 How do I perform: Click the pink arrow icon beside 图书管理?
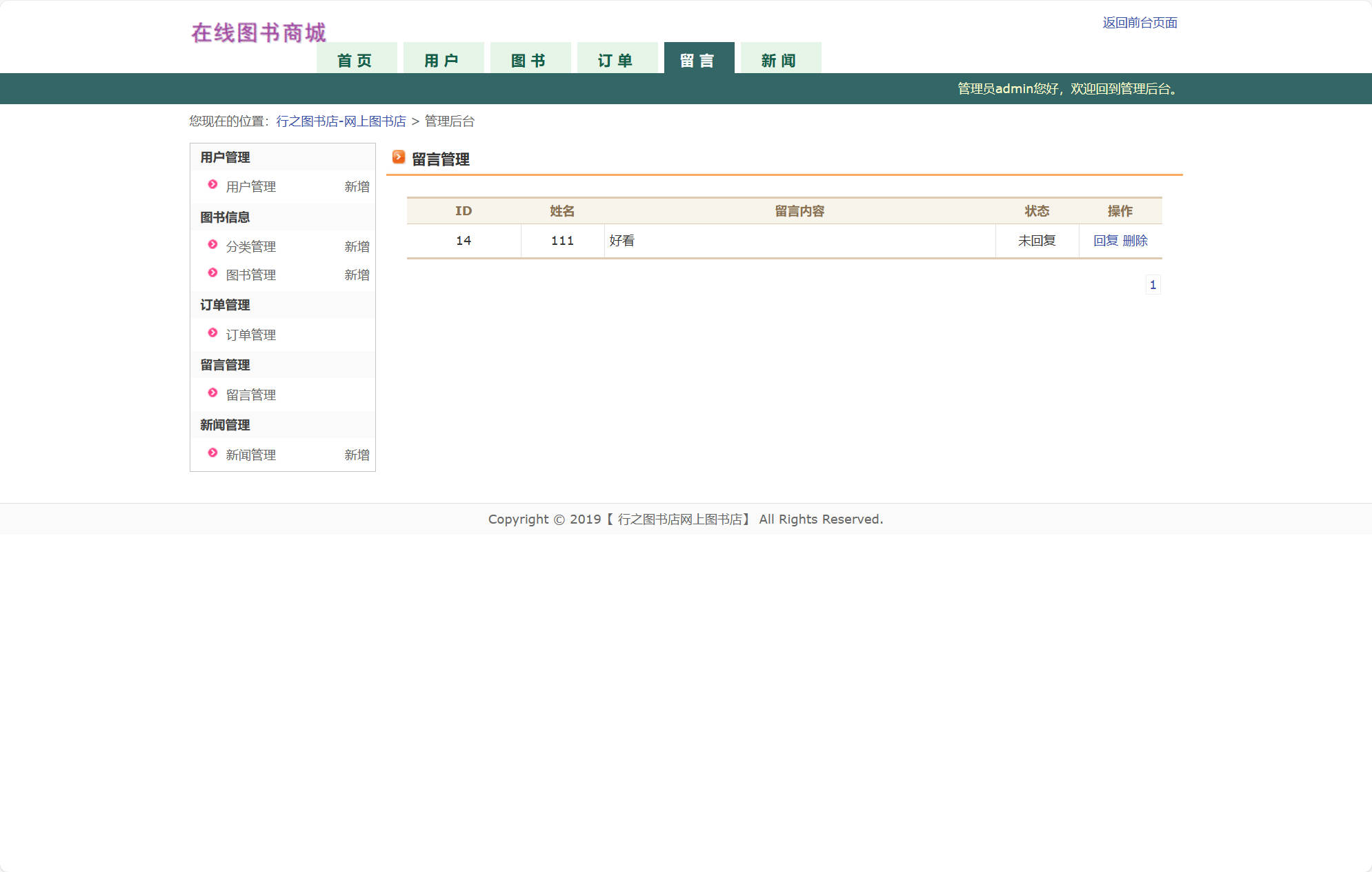[212, 273]
